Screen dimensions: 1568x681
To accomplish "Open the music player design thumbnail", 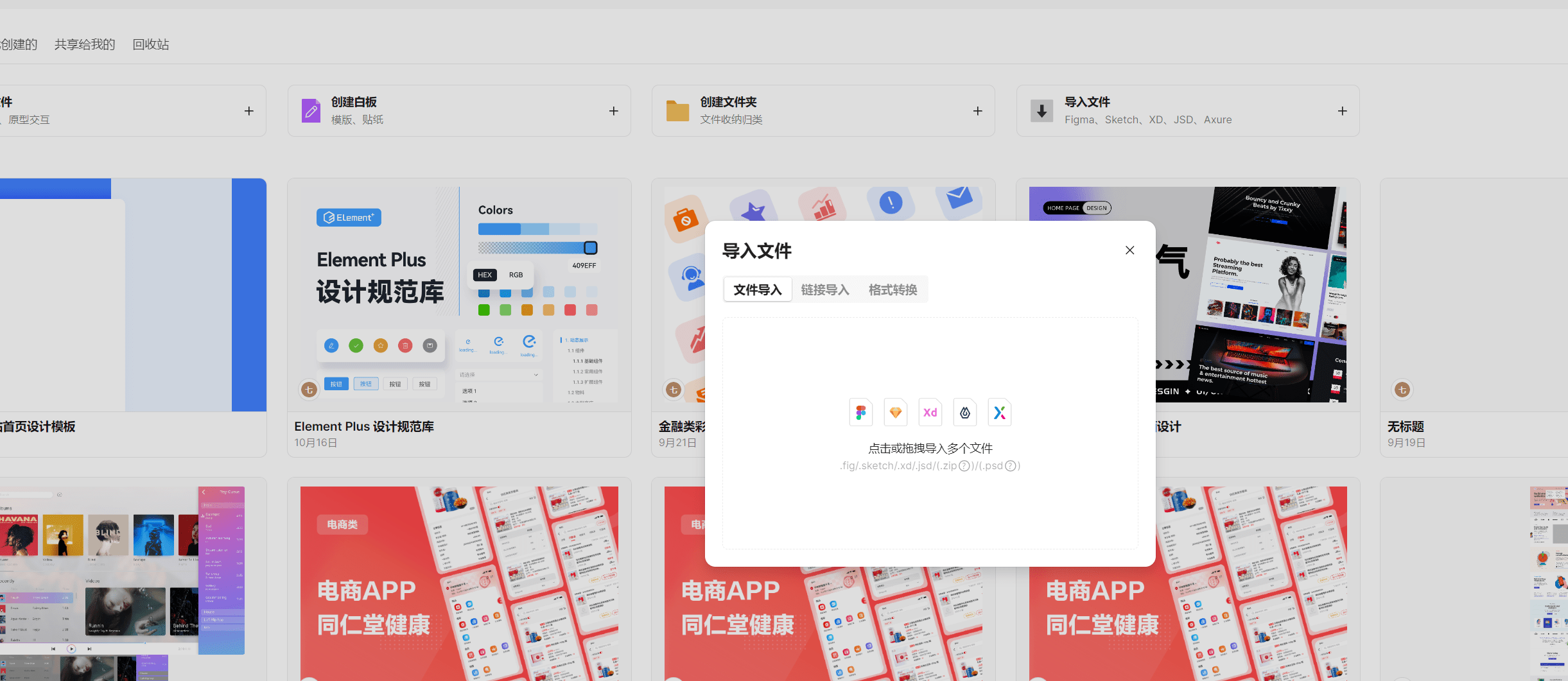I will coord(123,583).
